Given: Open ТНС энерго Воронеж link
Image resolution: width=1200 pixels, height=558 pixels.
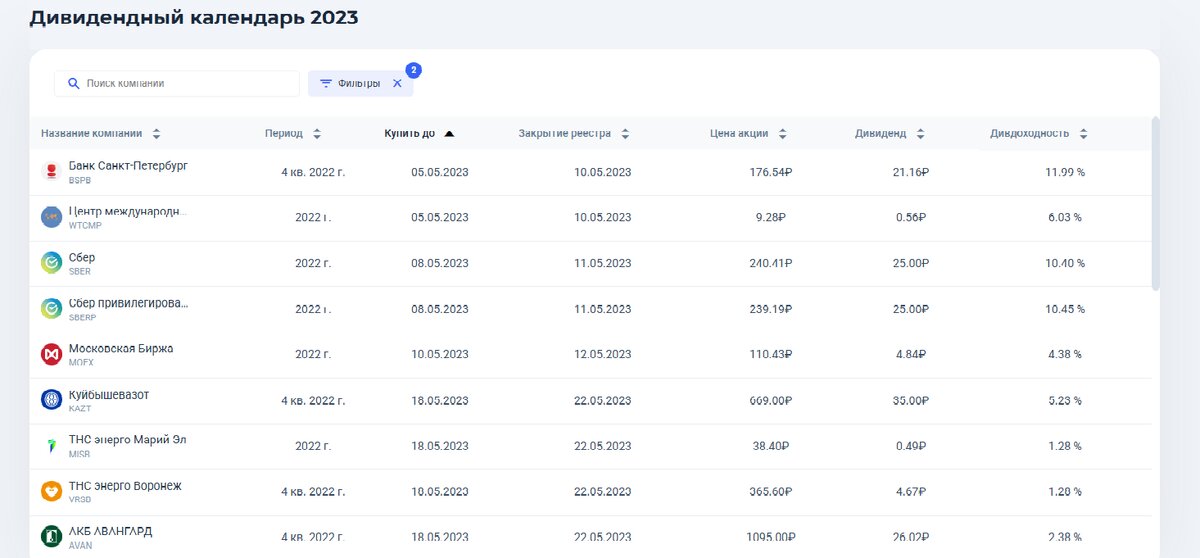Looking at the screenshot, I should [125, 486].
